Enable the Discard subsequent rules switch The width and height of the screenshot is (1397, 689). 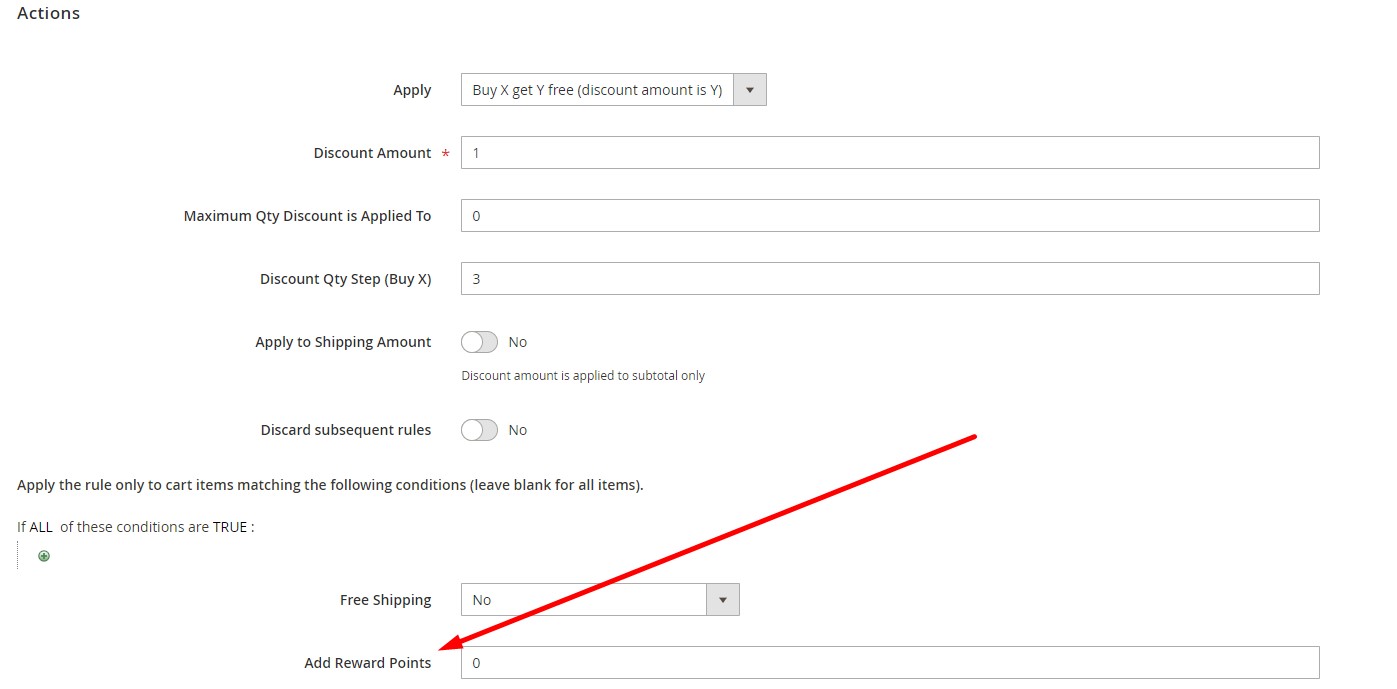(479, 430)
